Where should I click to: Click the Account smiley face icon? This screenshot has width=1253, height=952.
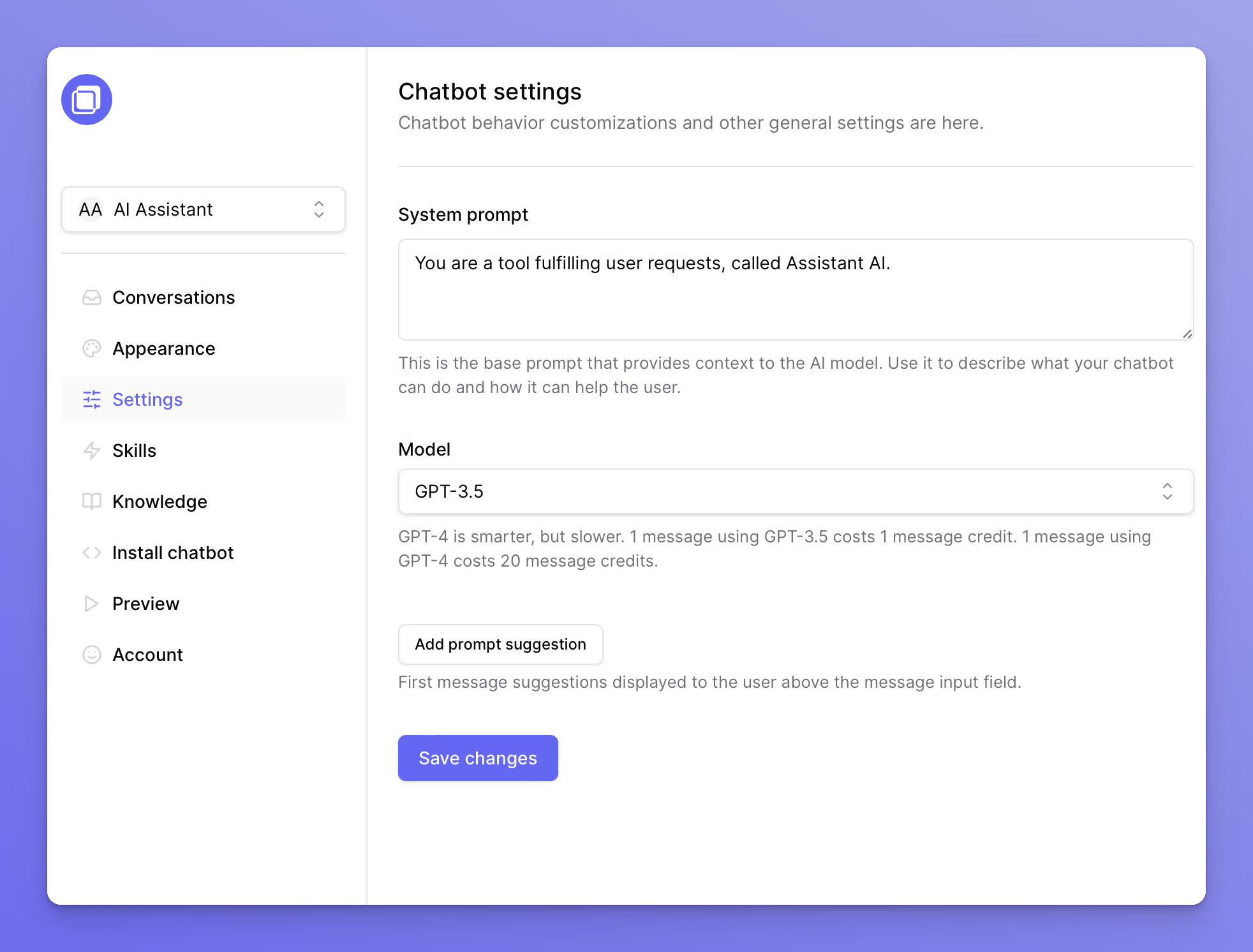tap(92, 655)
